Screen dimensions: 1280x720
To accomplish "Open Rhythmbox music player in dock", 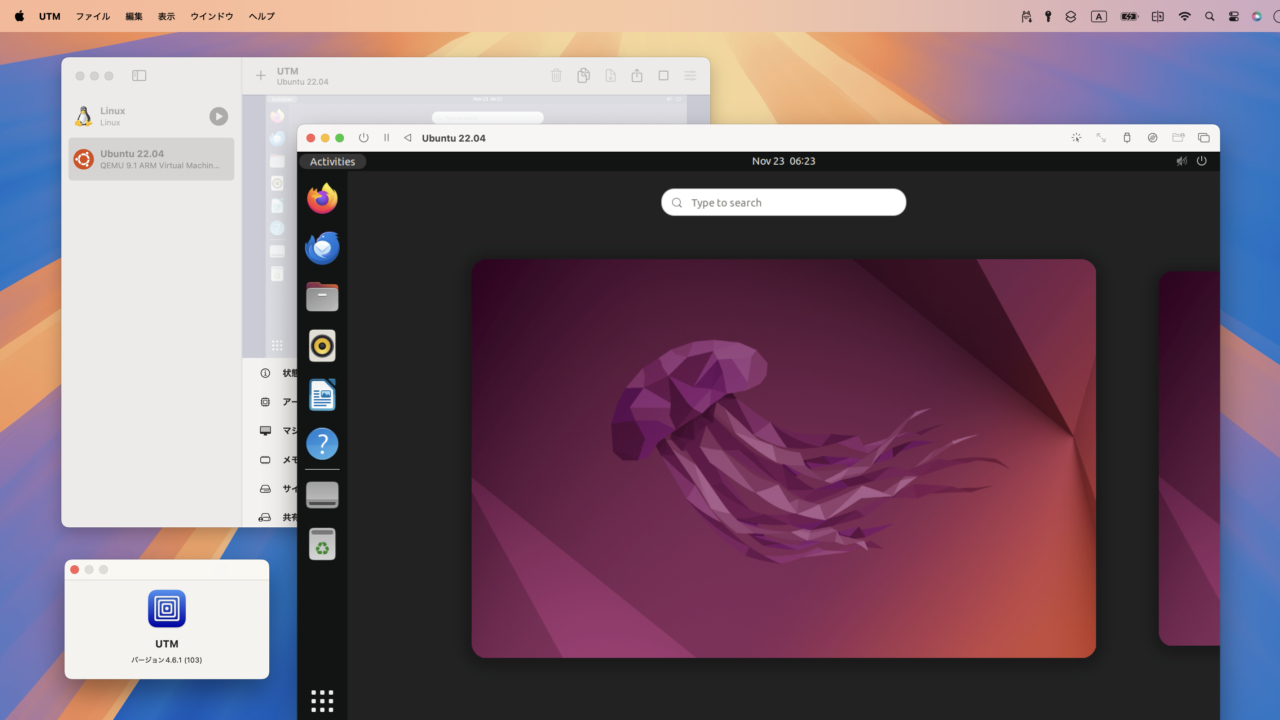I will coord(322,346).
